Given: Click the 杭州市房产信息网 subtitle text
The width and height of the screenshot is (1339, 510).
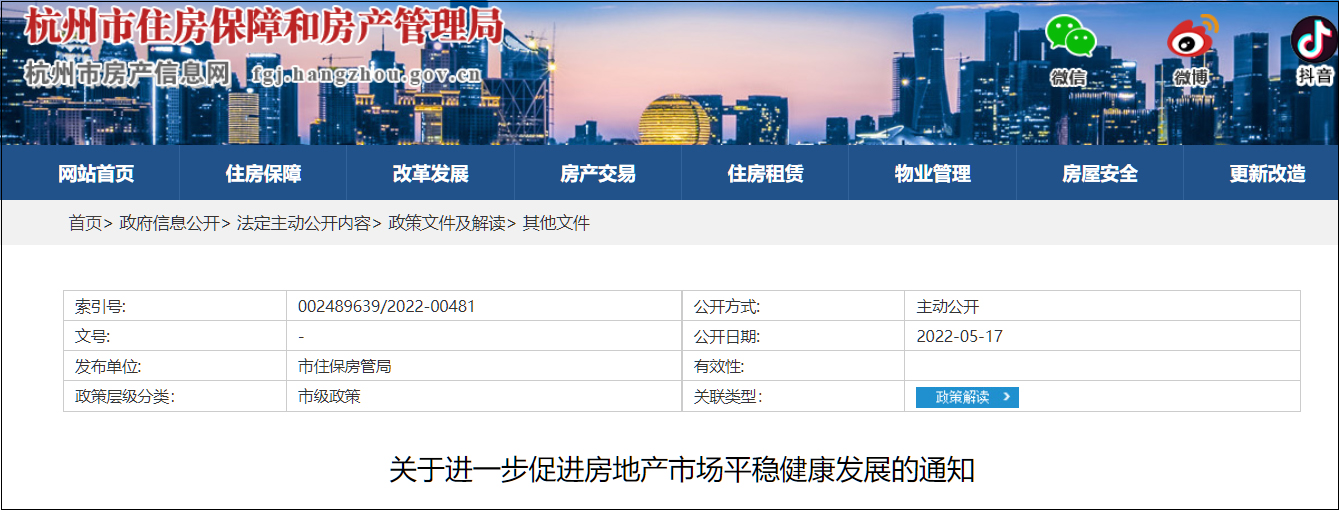Looking at the screenshot, I should pos(127,73).
